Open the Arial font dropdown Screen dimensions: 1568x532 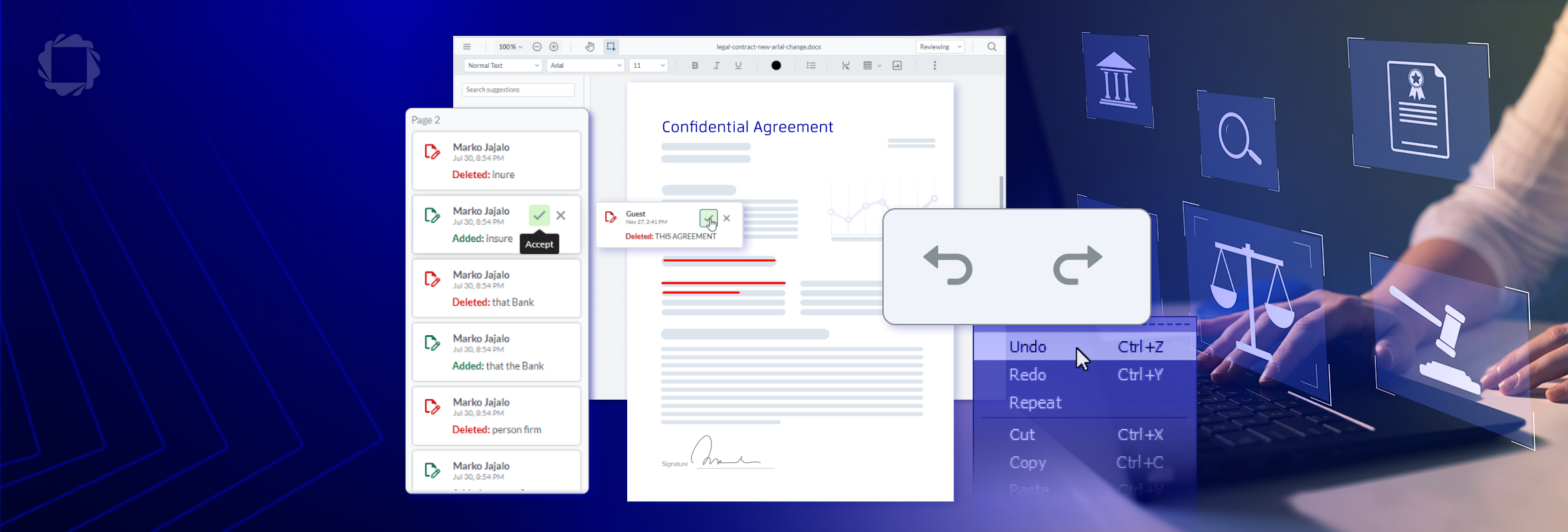[x=586, y=66]
